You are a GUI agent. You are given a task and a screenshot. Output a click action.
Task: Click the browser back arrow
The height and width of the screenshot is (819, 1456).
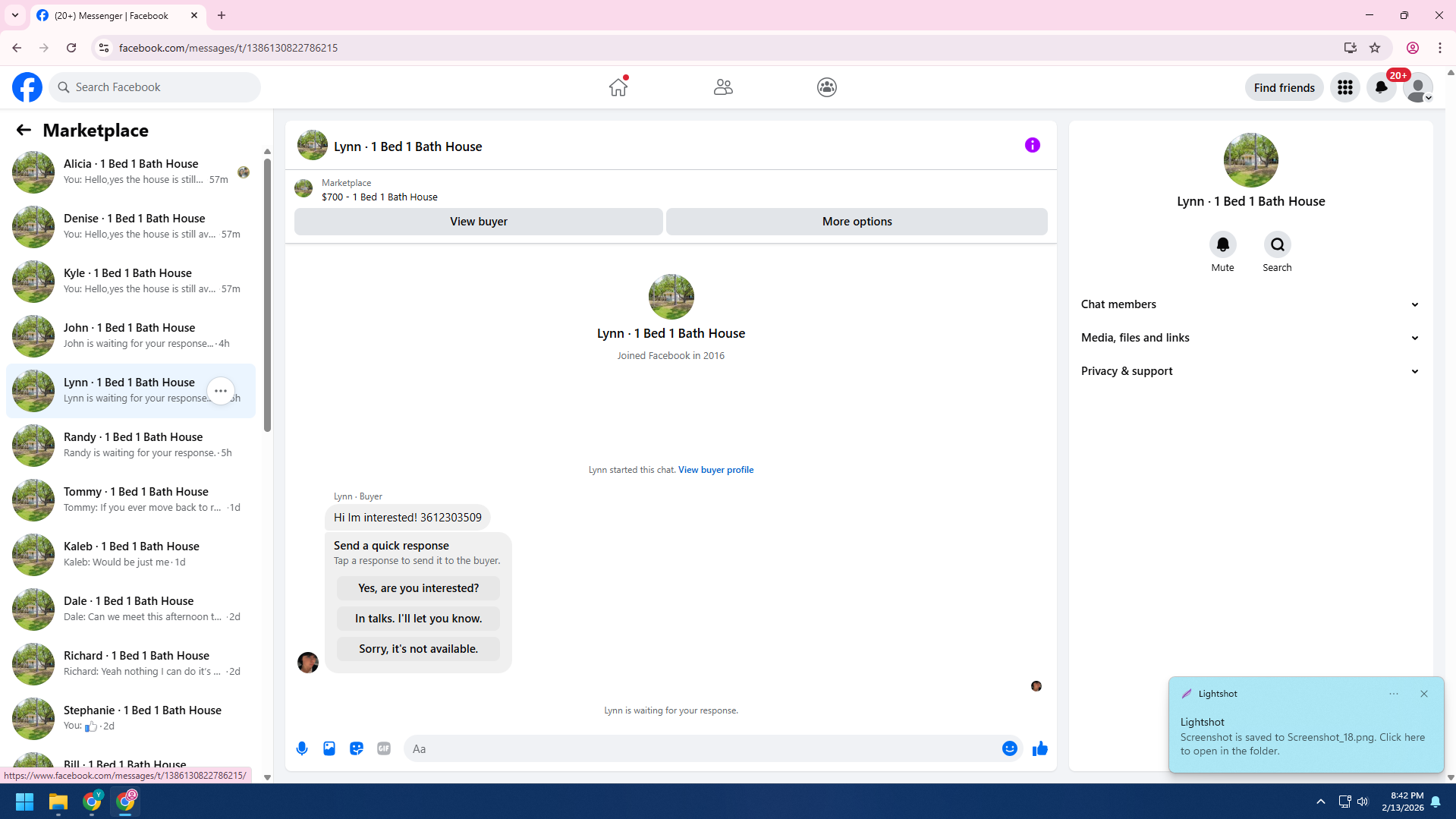pos(16,48)
